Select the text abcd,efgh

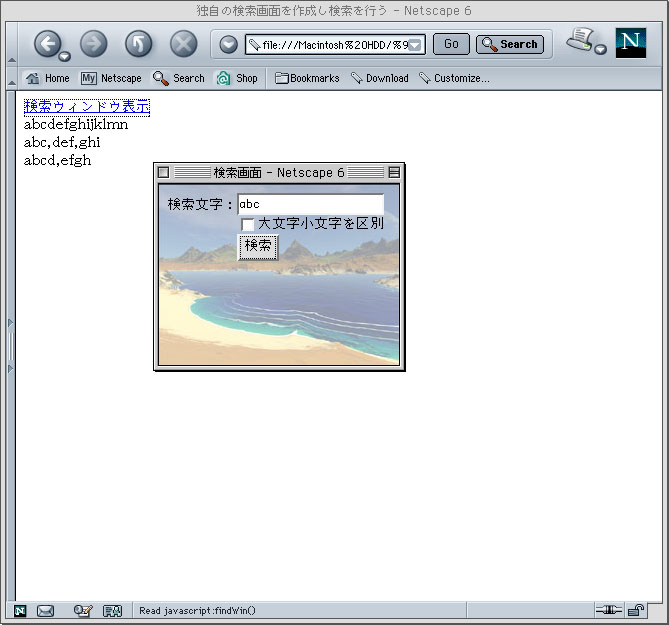click(x=58, y=160)
